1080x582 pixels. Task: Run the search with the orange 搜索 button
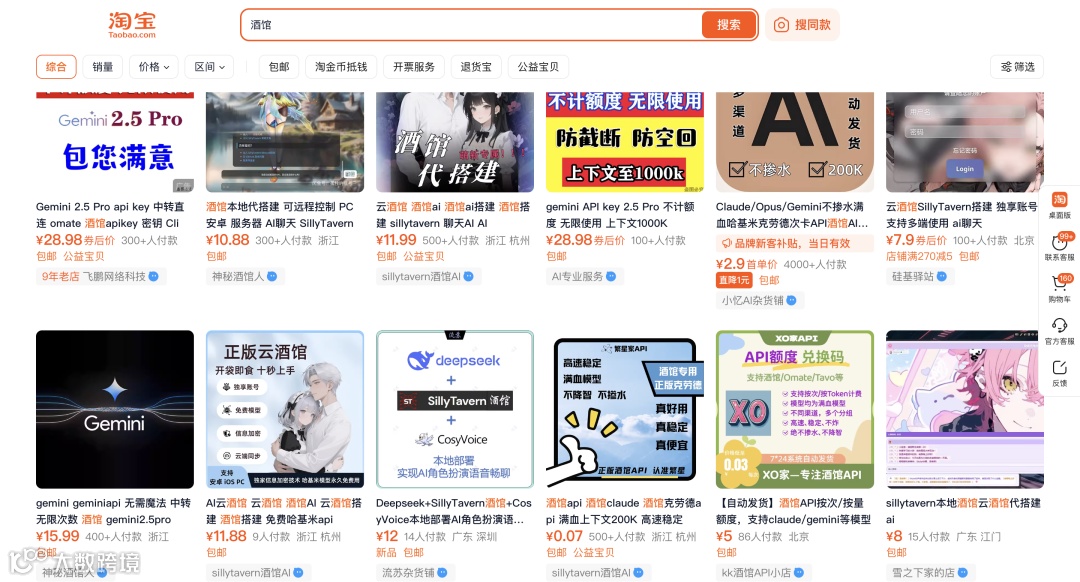click(729, 25)
